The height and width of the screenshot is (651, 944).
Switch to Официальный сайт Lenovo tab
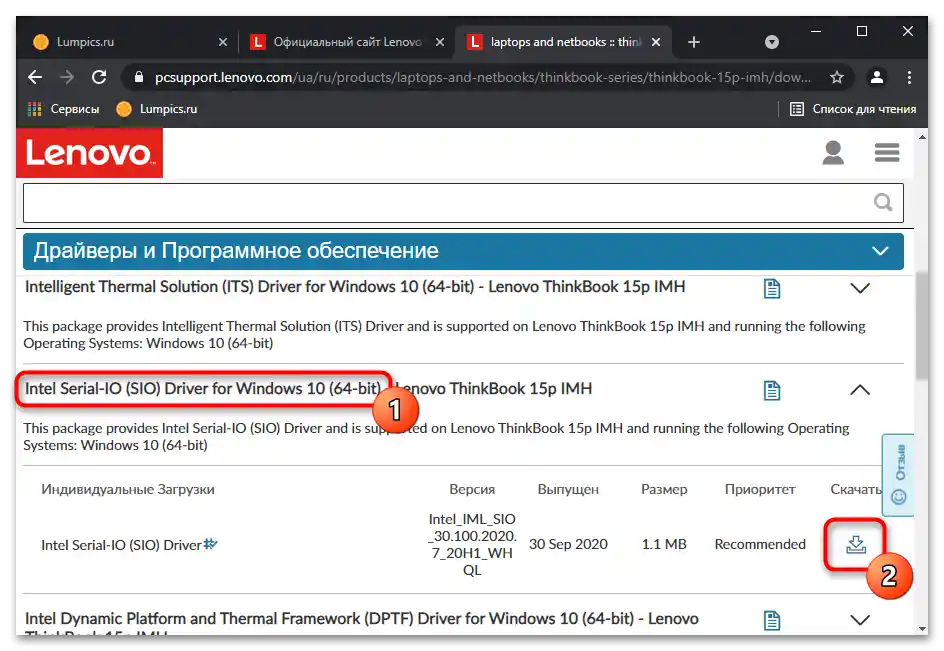[x=347, y=42]
